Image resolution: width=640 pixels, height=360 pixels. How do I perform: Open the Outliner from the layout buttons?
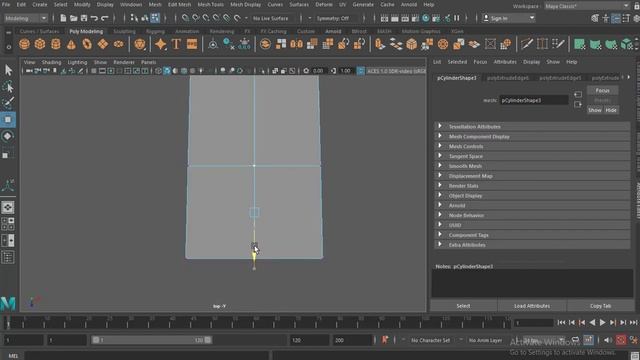8,257
